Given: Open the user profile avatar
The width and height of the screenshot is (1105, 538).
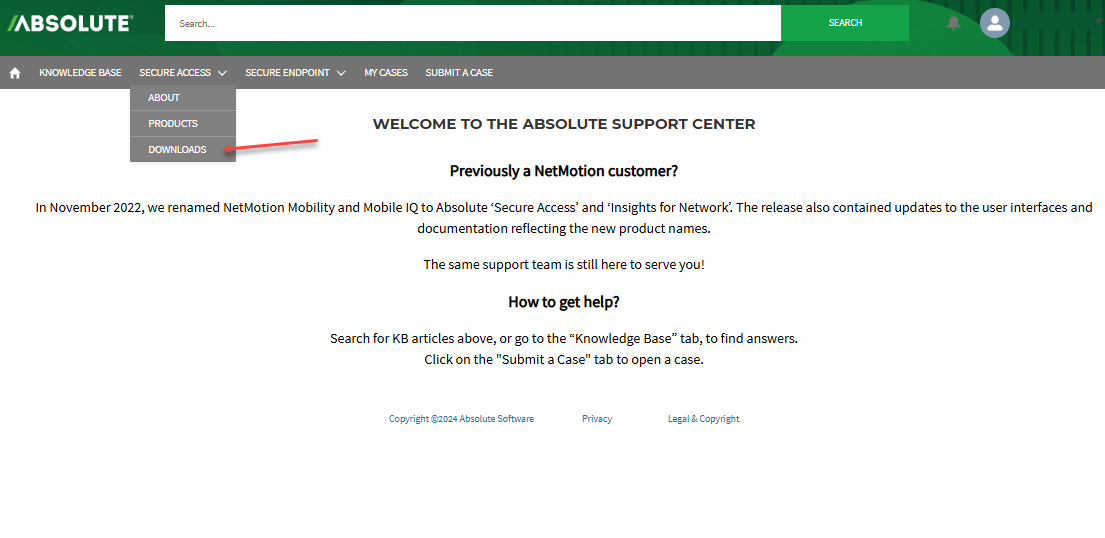Looking at the screenshot, I should 994,23.
